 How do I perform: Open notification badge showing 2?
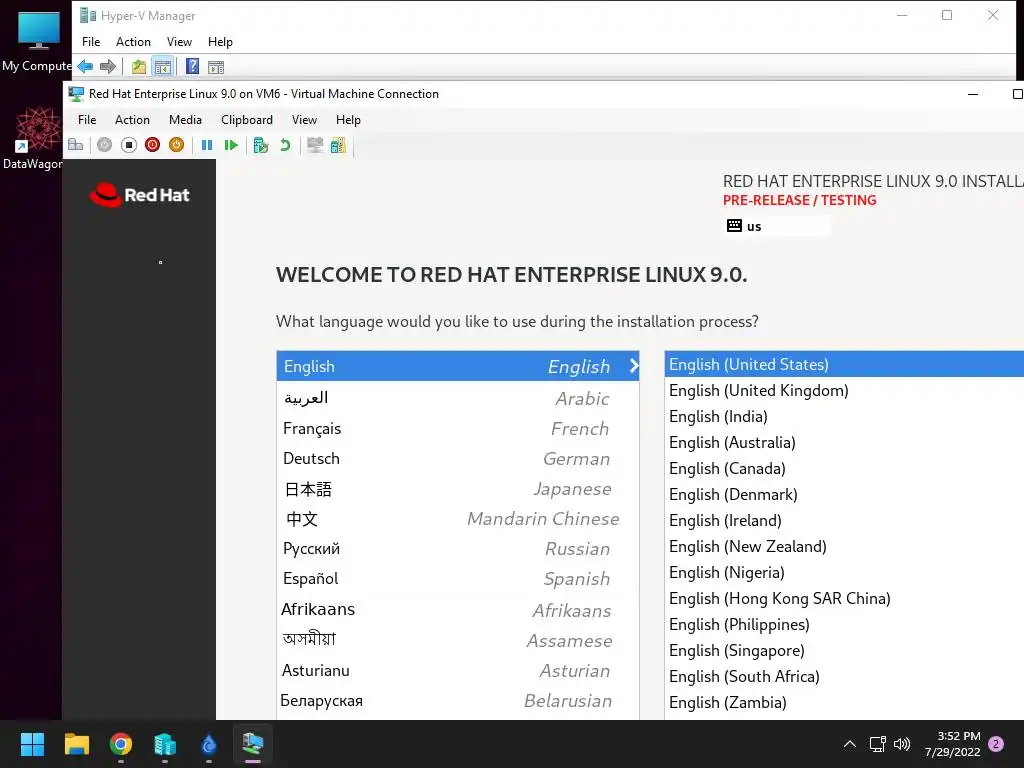click(996, 744)
